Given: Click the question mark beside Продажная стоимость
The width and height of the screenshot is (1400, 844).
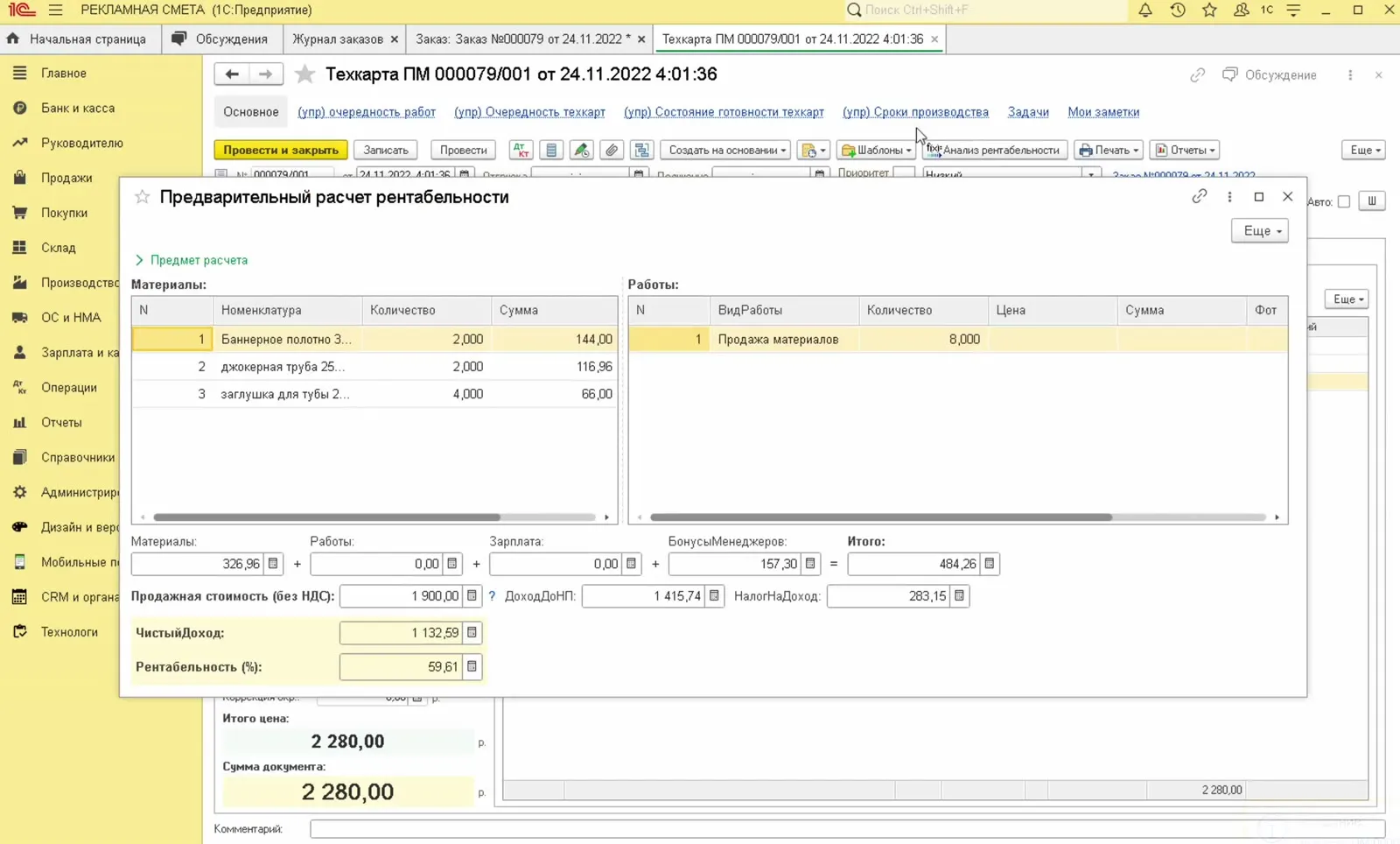Looking at the screenshot, I should pos(492,596).
